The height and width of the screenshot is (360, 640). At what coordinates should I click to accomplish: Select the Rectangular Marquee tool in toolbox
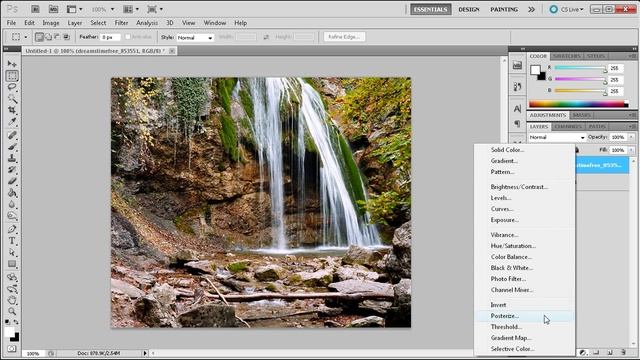(12, 76)
